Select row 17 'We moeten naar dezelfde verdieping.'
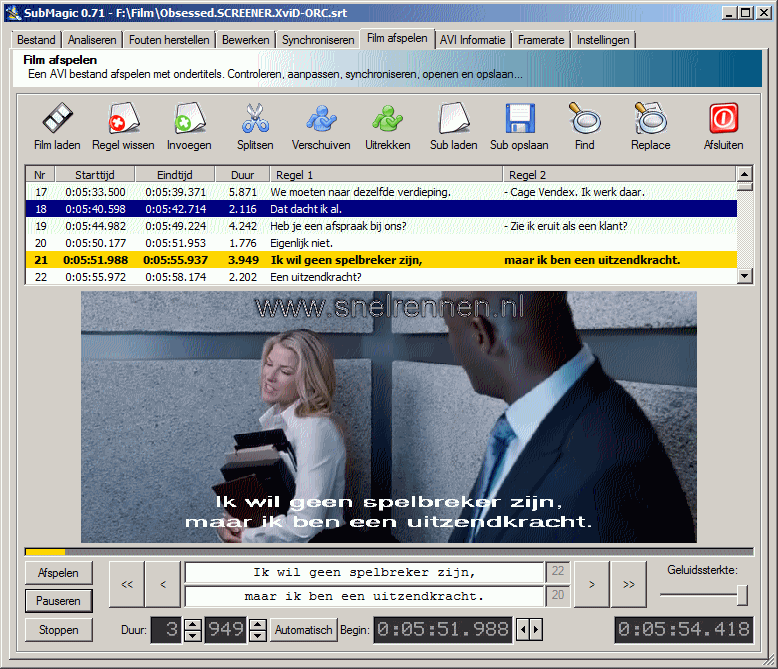The image size is (778, 669). [x=381, y=192]
